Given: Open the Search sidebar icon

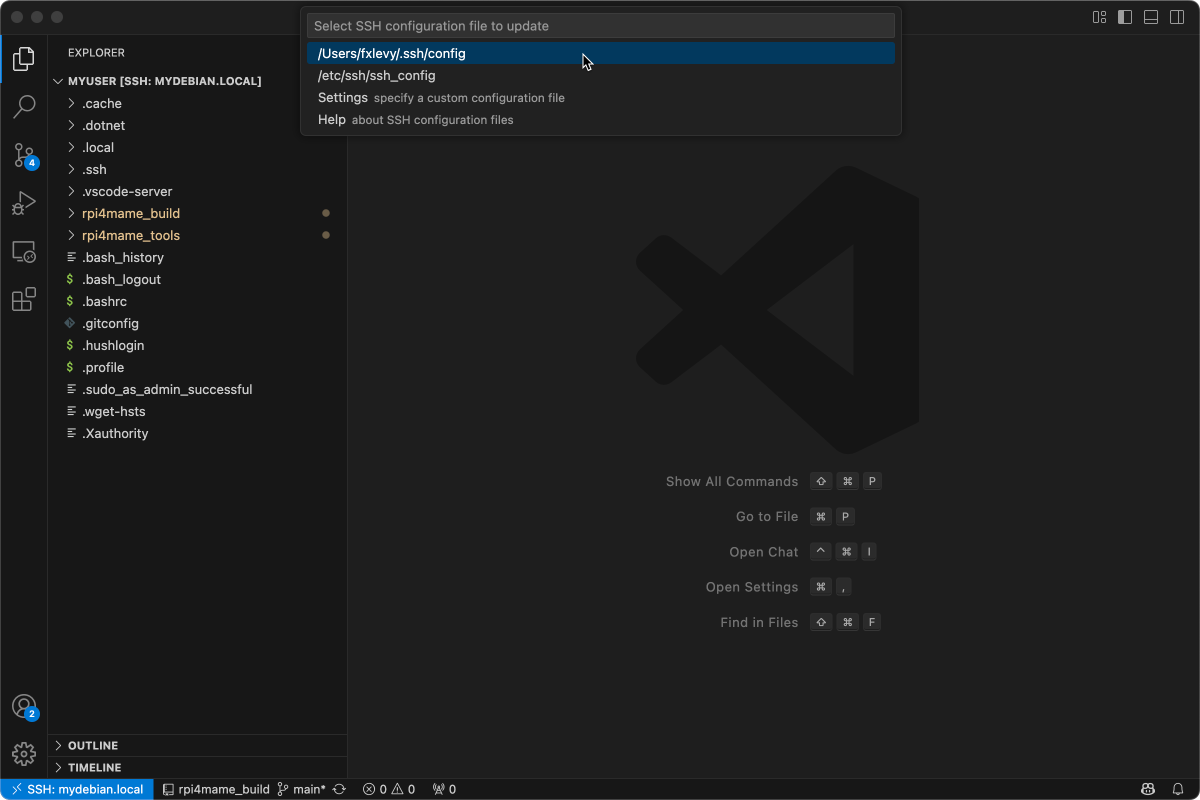Looking at the screenshot, I should 23,106.
